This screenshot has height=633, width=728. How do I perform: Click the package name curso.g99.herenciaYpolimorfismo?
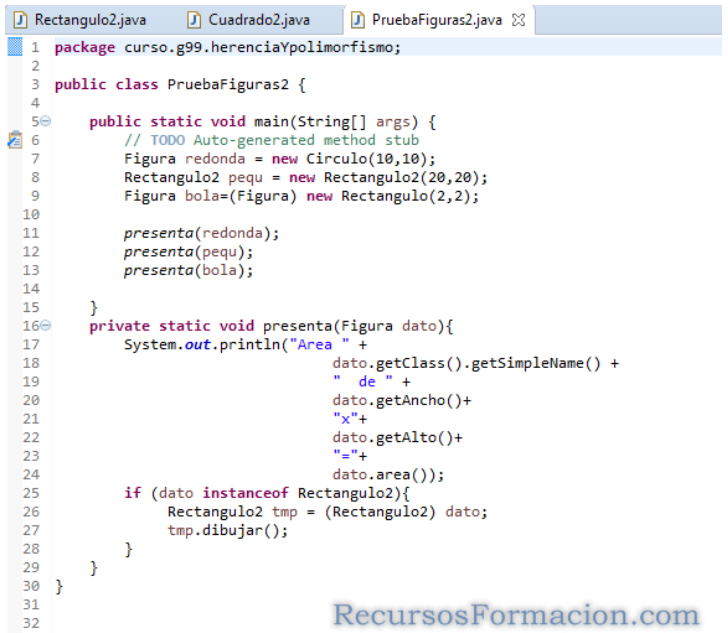(258, 47)
